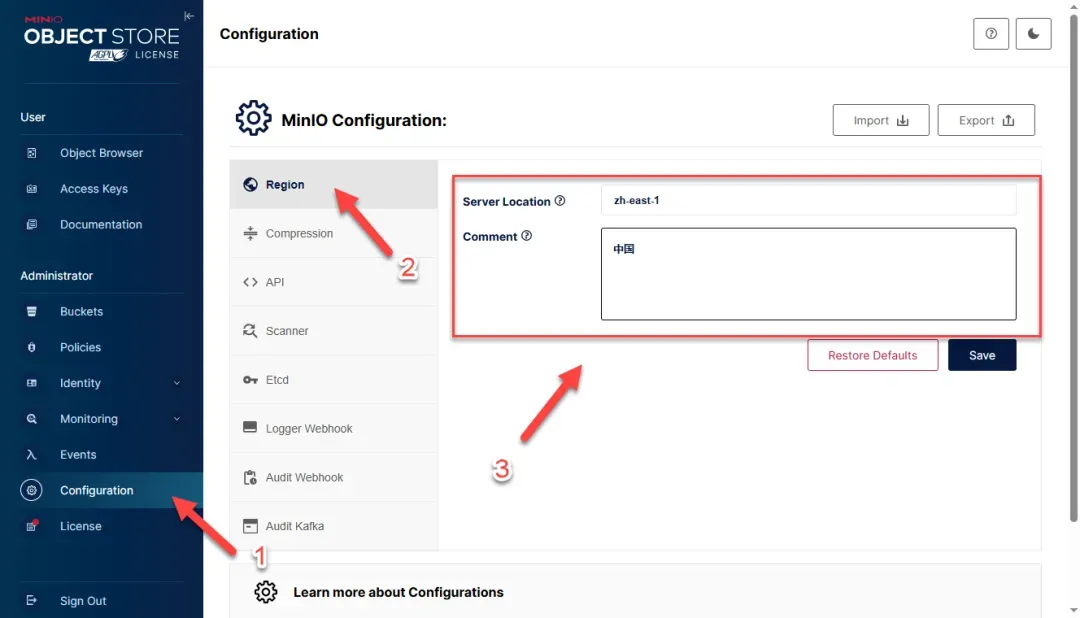Viewport: 1080px width, 618px height.
Task: Click the Object Browser sidebar icon
Action: point(32,153)
